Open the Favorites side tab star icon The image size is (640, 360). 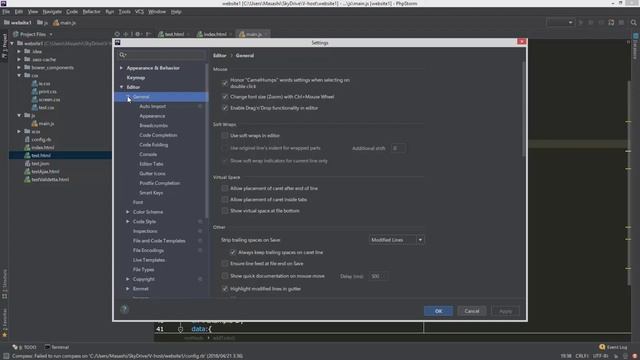click(4, 335)
